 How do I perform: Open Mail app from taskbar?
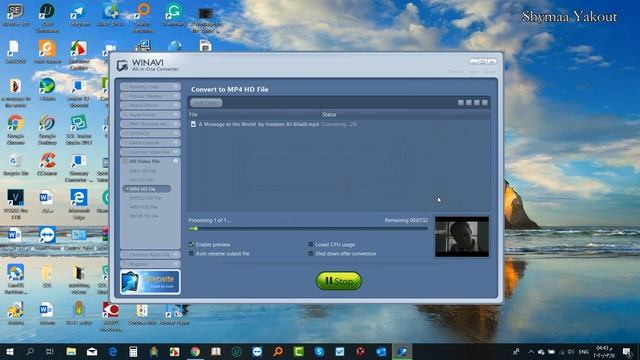click(92, 352)
